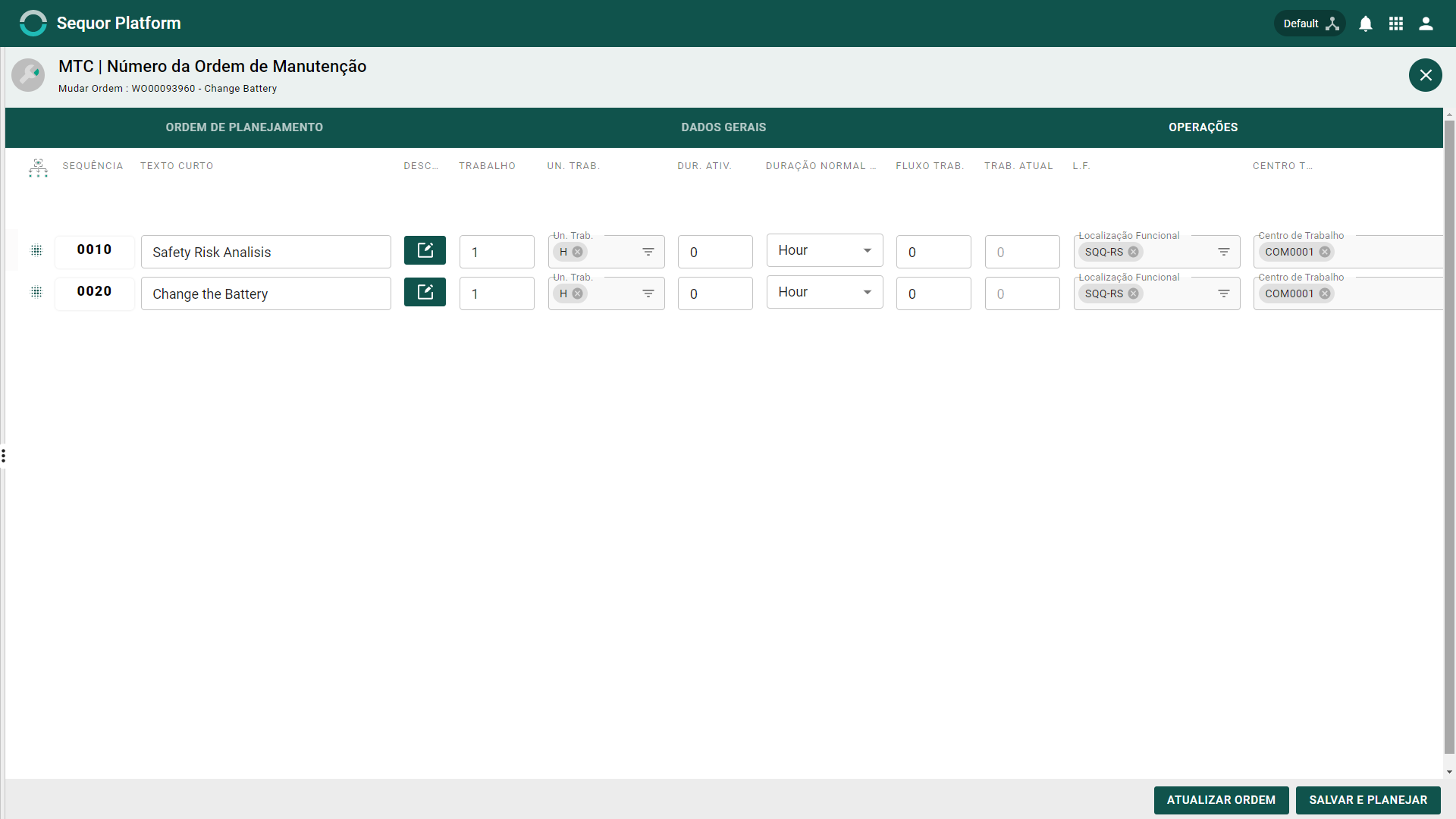1456x819 pixels.
Task: Open the apps grid menu
Action: (x=1396, y=24)
